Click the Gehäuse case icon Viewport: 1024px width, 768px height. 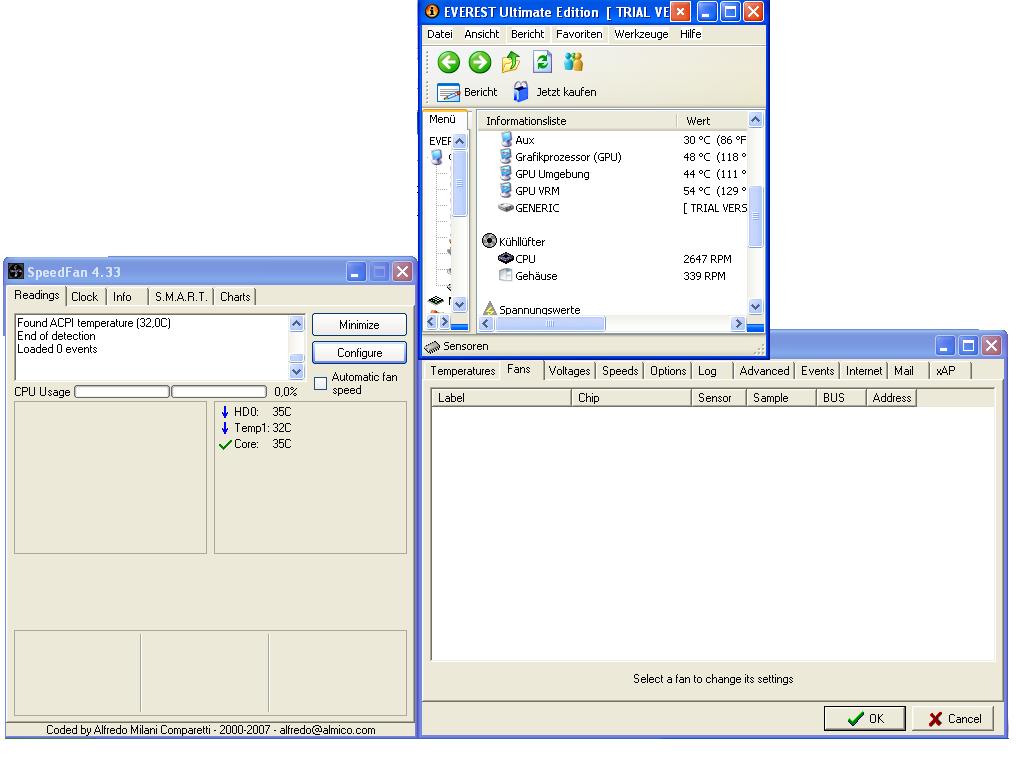point(505,275)
